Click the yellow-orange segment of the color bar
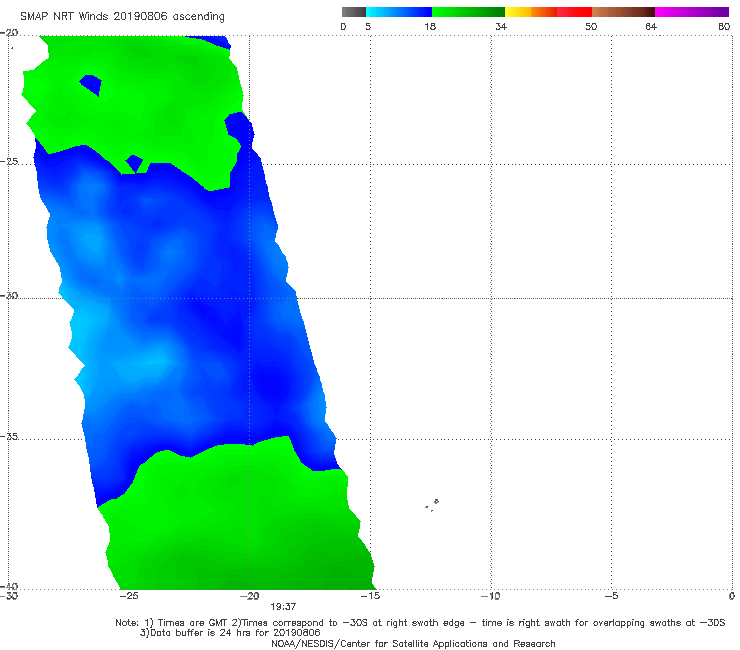740x650 pixels. tap(531, 12)
